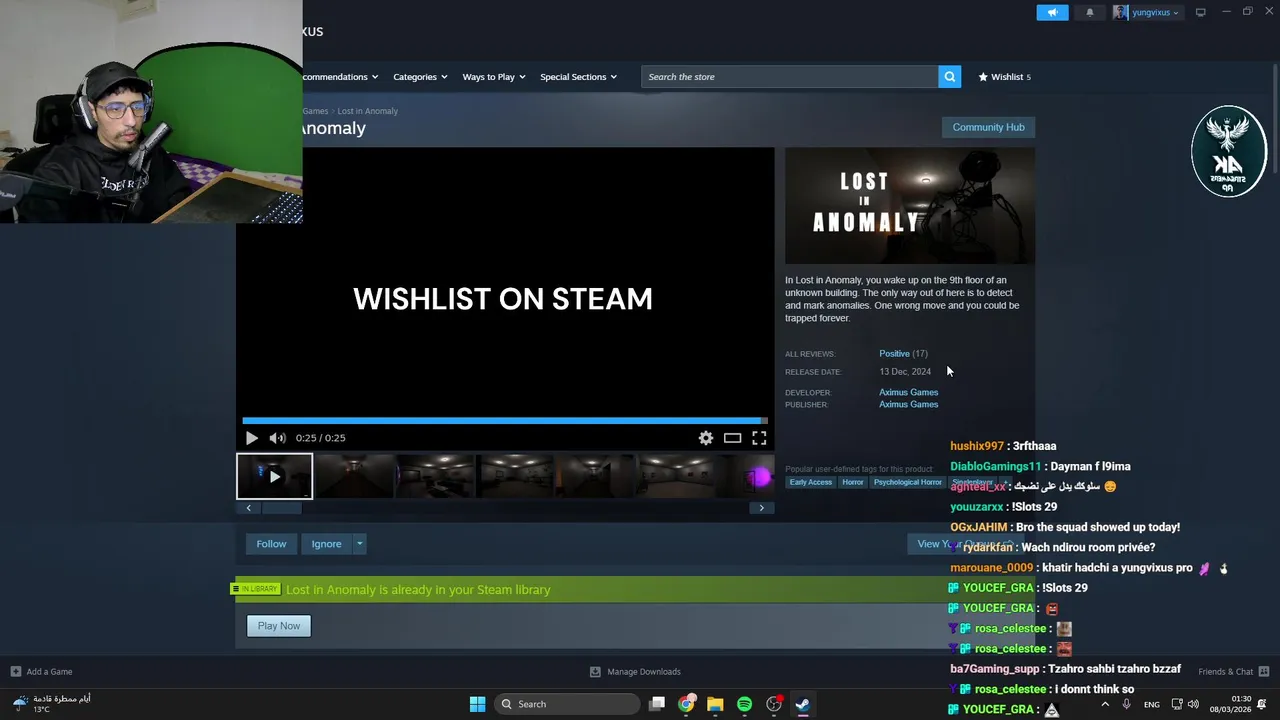
Task: Expand the Ways to Play menu
Action: coord(494,77)
